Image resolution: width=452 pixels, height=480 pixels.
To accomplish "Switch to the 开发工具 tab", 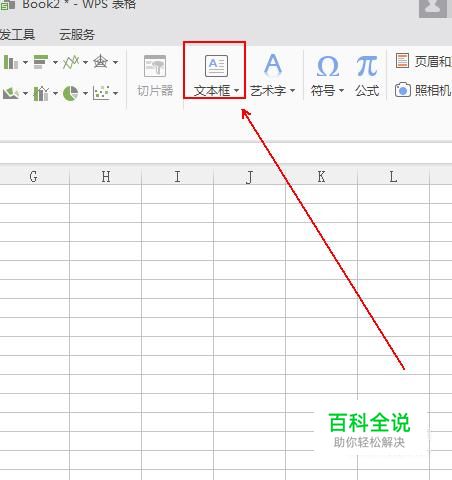I will pos(17,34).
